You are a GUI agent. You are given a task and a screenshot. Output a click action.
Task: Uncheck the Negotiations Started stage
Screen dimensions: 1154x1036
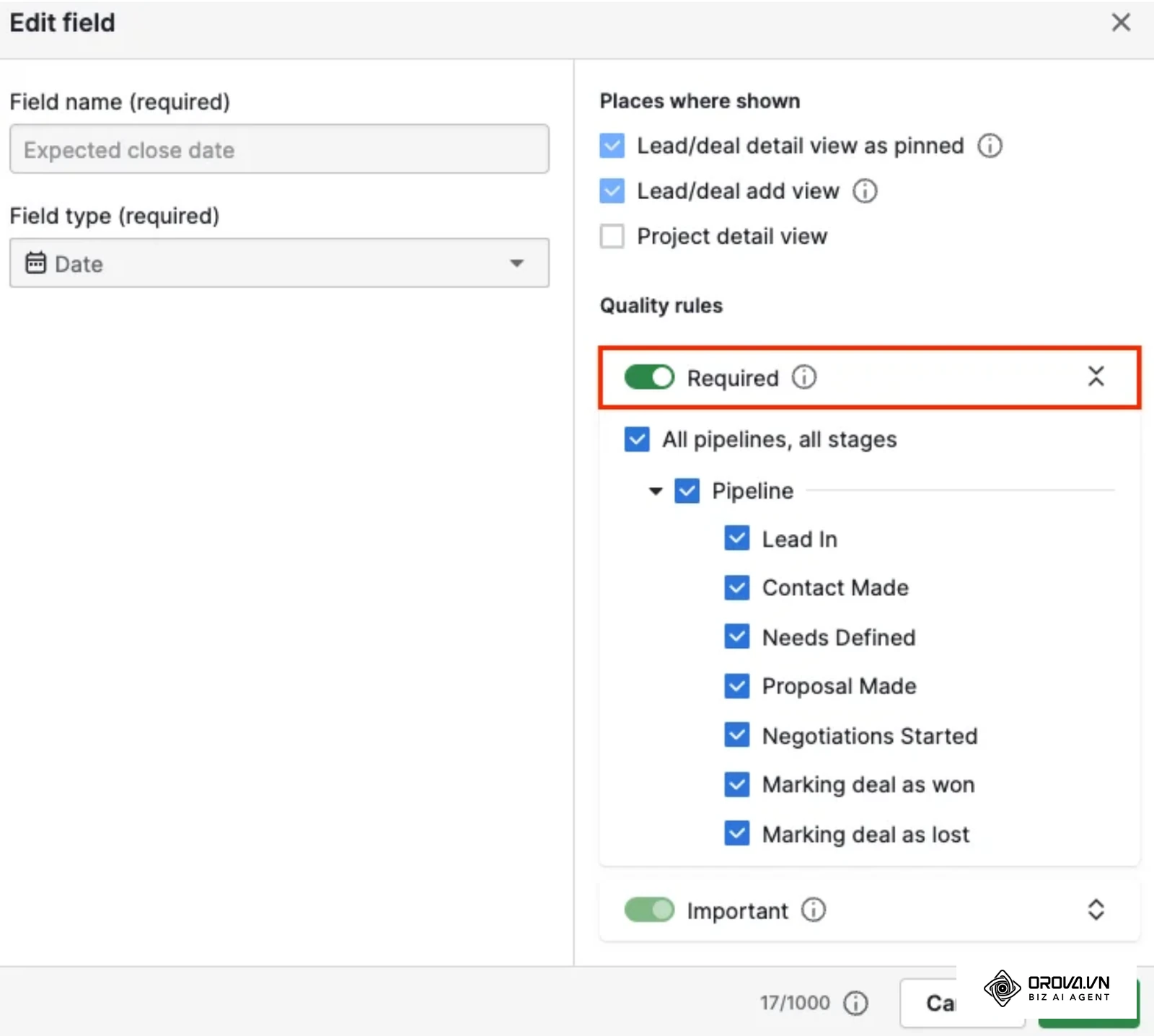pos(737,735)
